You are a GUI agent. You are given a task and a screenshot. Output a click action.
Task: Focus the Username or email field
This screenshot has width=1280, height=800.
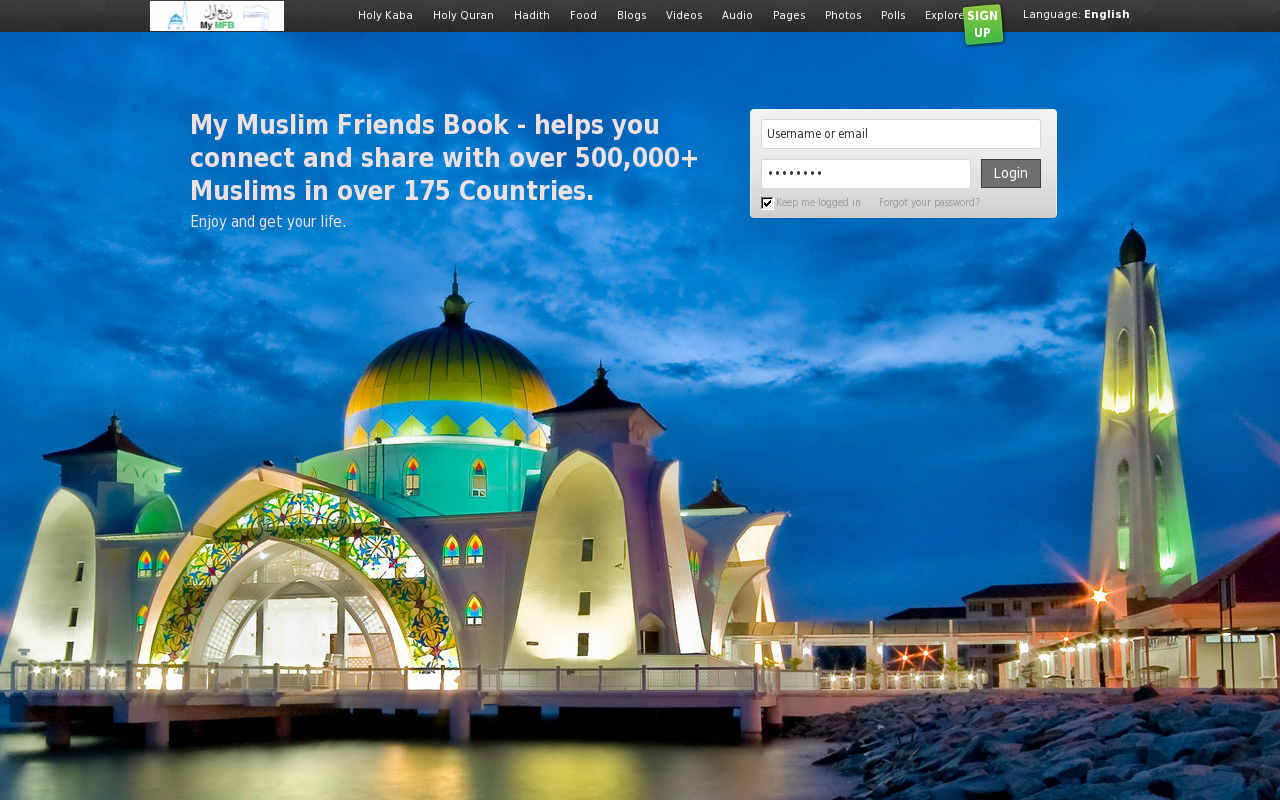pyautogui.click(x=901, y=134)
